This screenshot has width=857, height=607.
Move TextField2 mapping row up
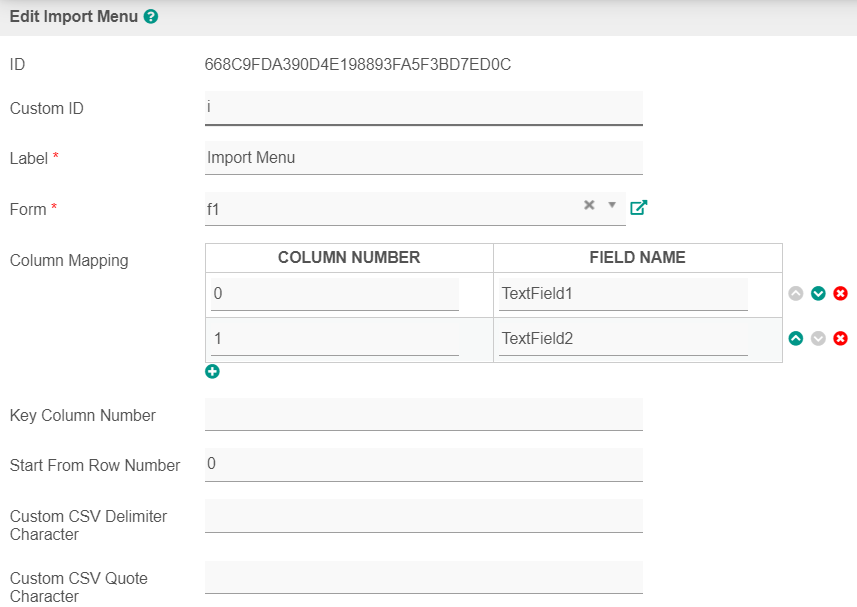coord(796,339)
